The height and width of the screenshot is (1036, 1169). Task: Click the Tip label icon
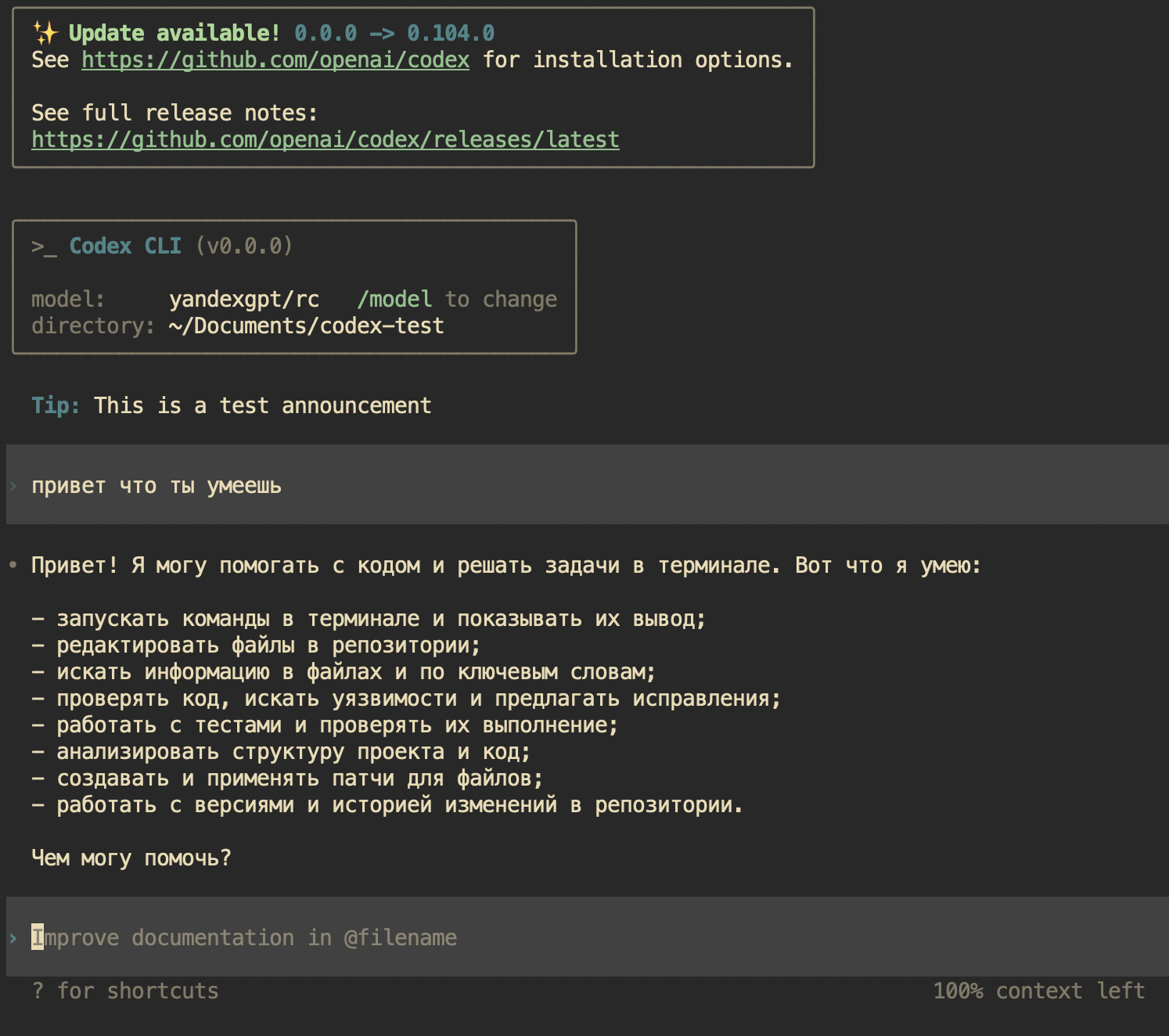pos(54,405)
